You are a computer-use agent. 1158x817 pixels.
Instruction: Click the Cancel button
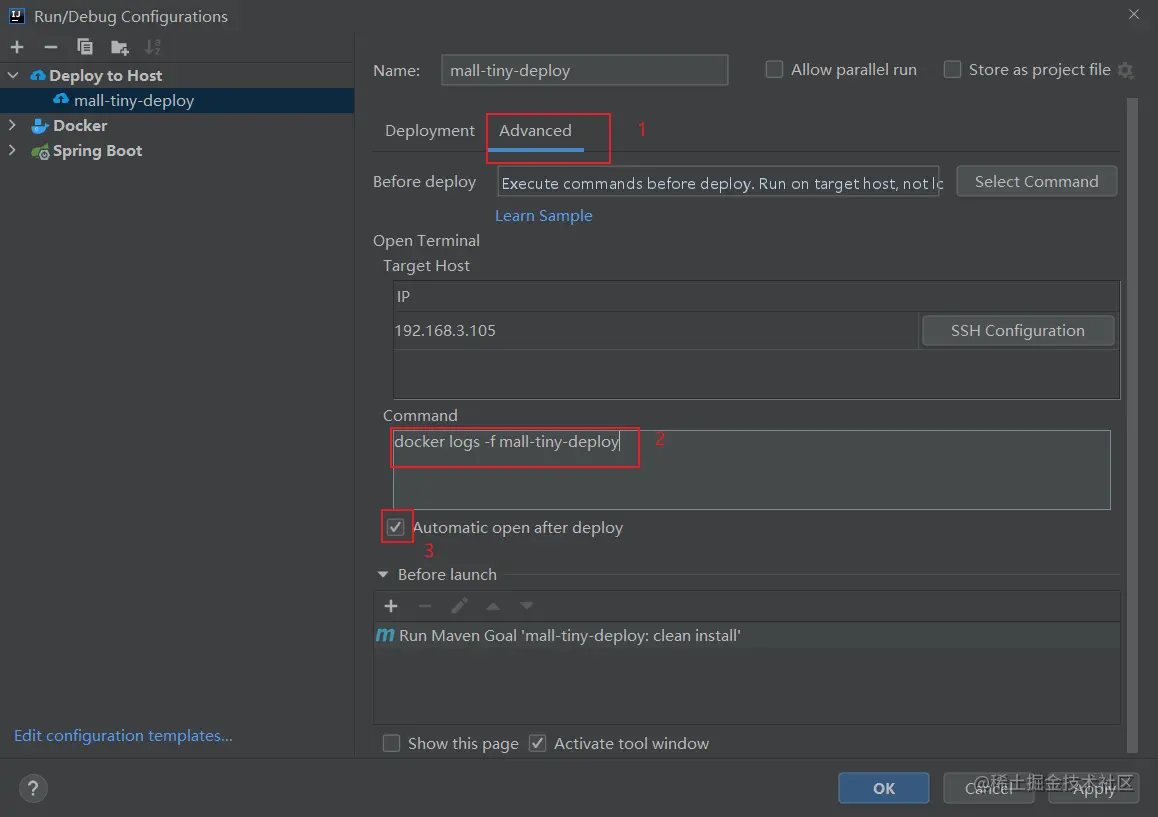click(x=988, y=788)
